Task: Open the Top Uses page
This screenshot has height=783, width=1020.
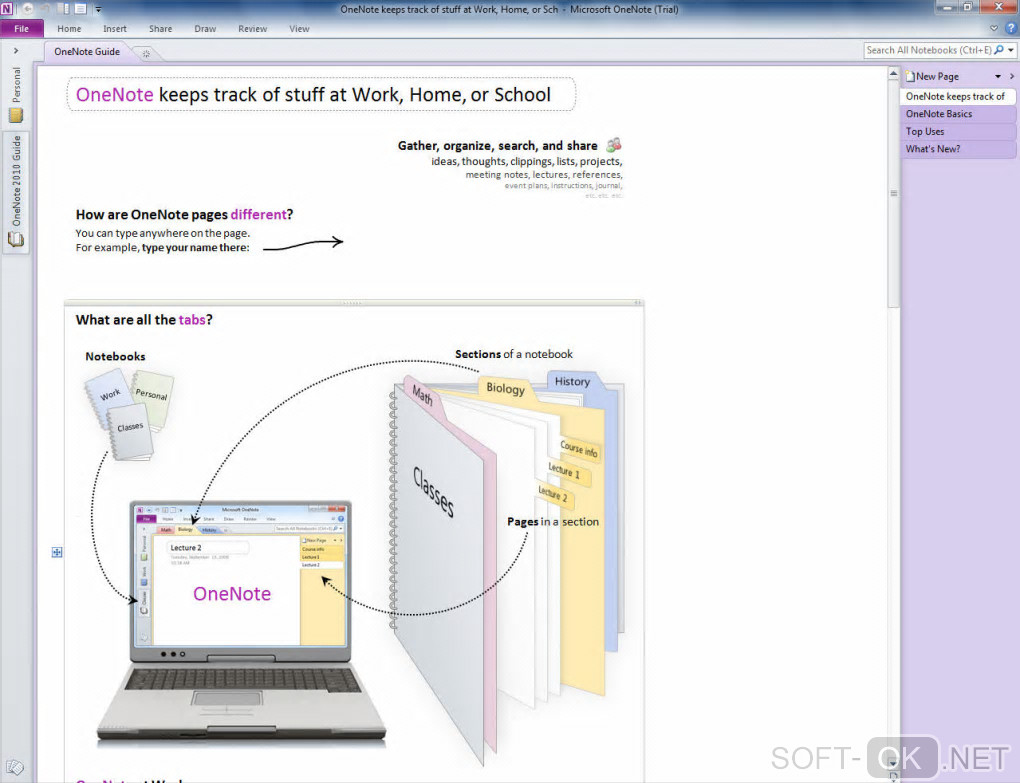Action: (958, 131)
